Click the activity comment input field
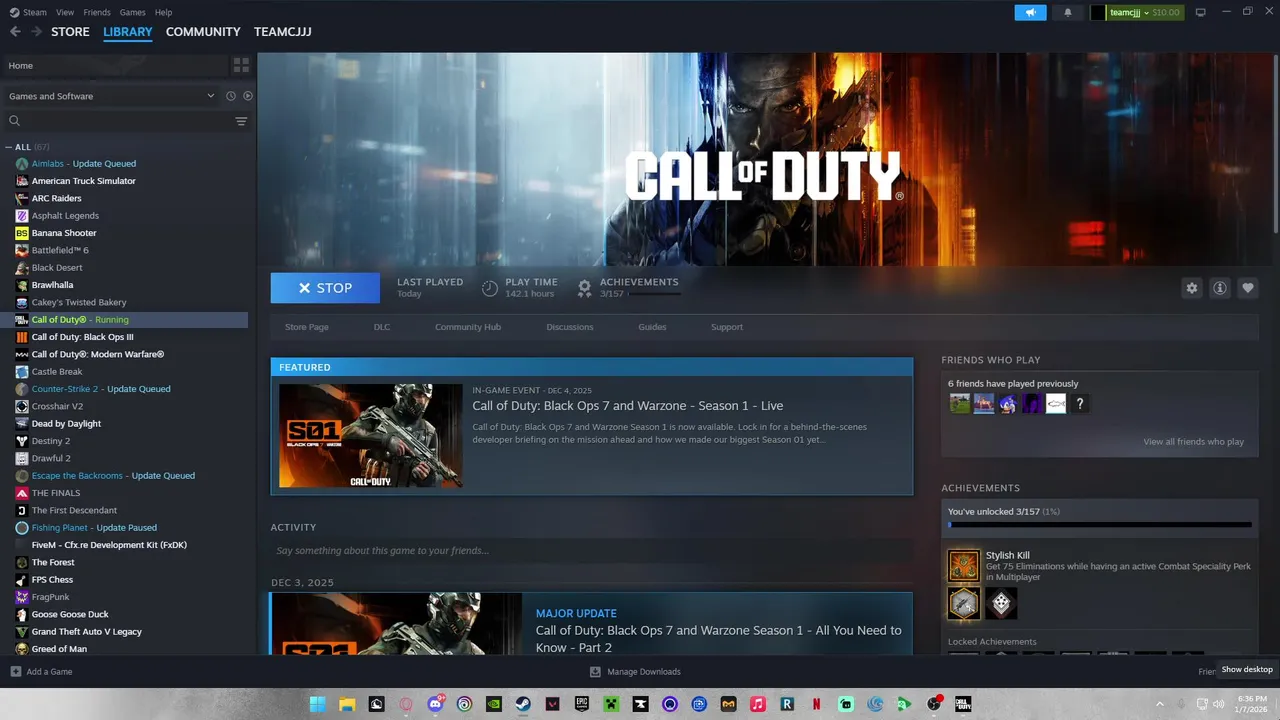Viewport: 1280px width, 720px height. tap(592, 551)
